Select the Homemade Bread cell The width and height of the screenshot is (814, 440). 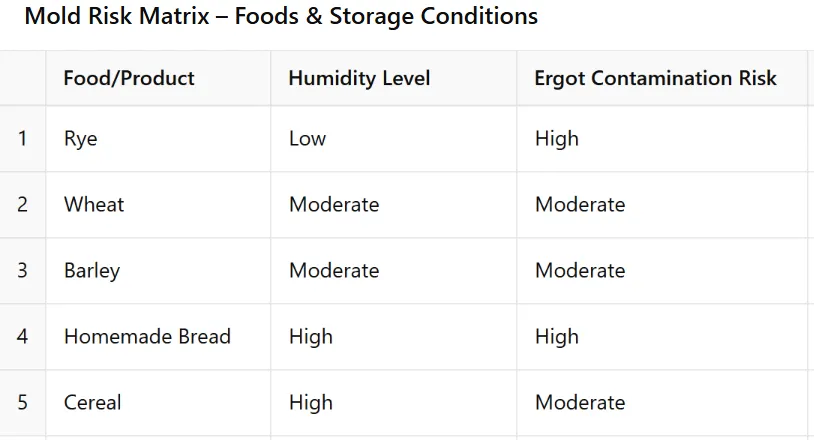point(147,336)
